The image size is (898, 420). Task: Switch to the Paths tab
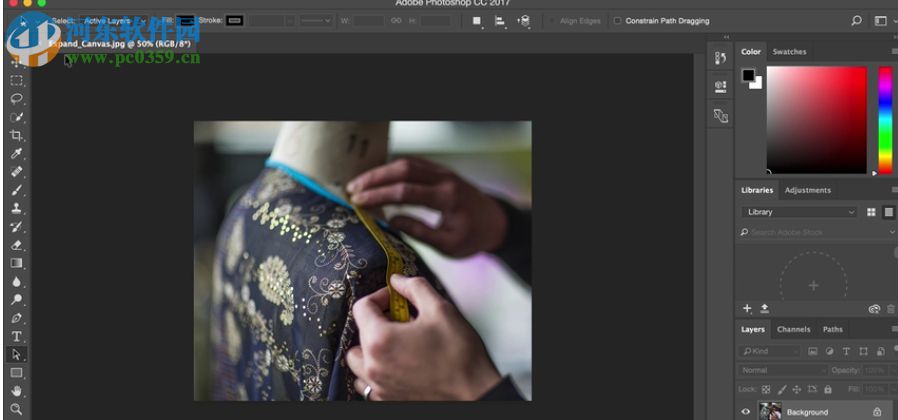(833, 329)
